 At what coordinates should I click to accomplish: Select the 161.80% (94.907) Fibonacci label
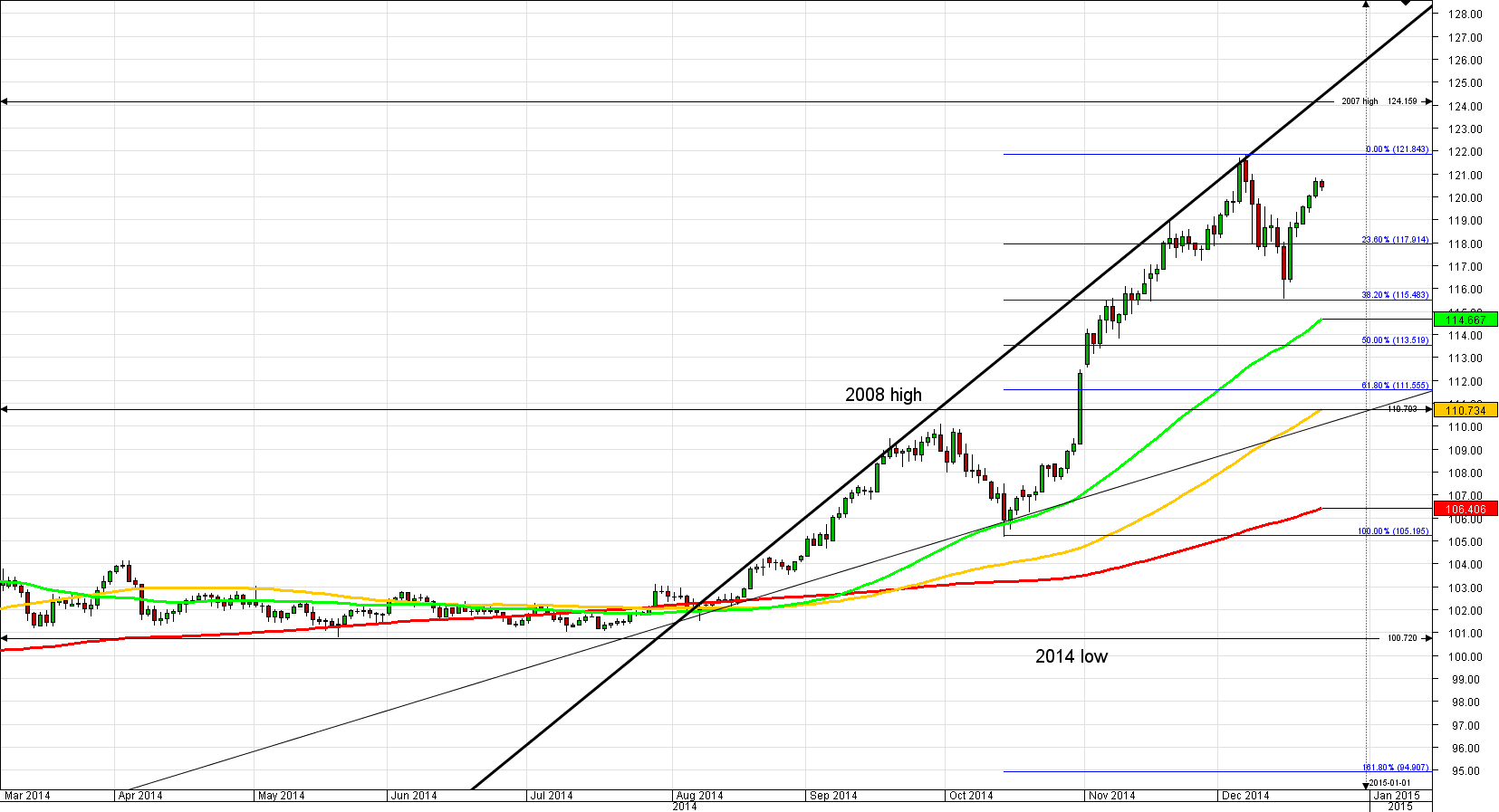1396,768
